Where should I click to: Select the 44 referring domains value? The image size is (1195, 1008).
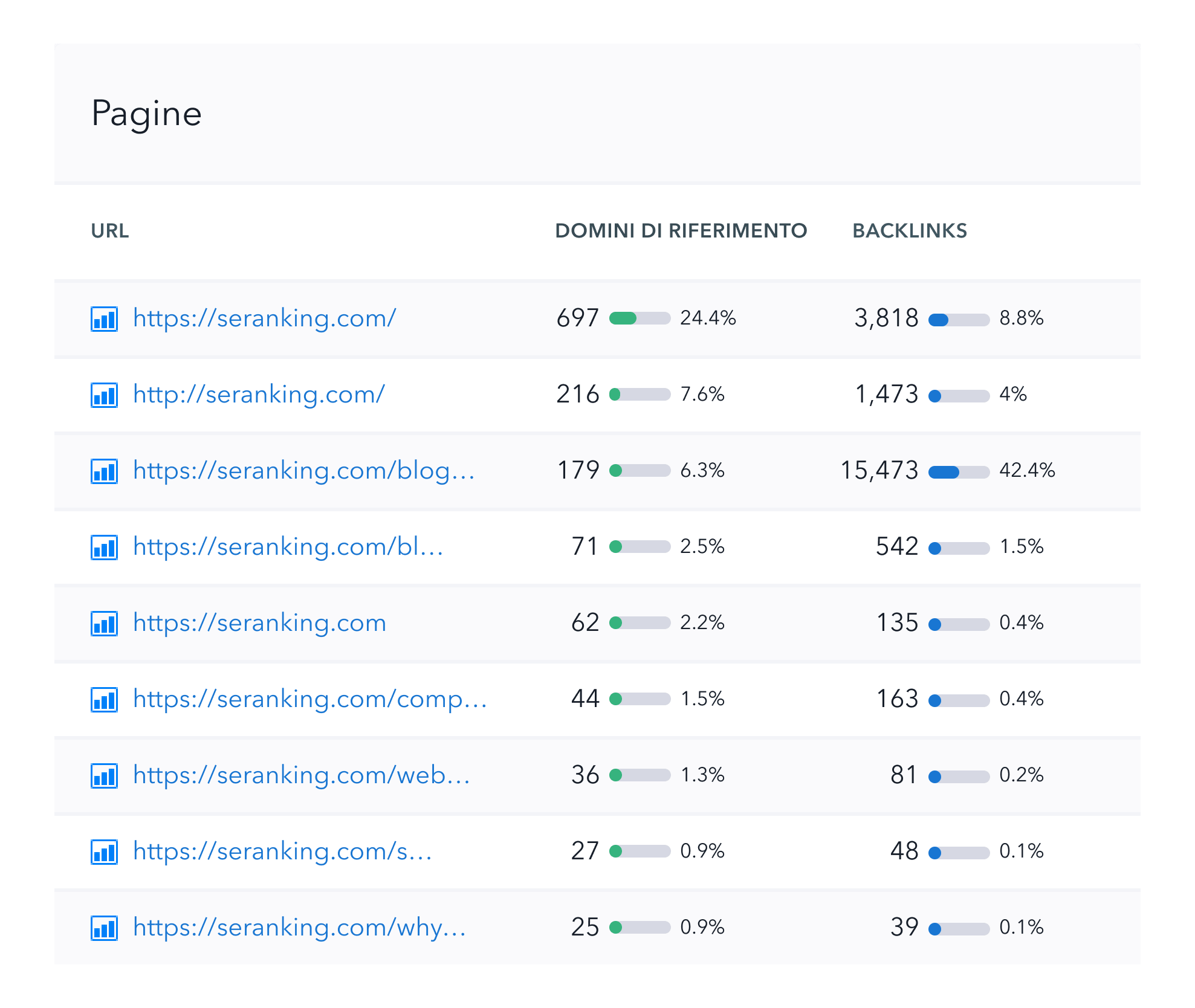585,699
